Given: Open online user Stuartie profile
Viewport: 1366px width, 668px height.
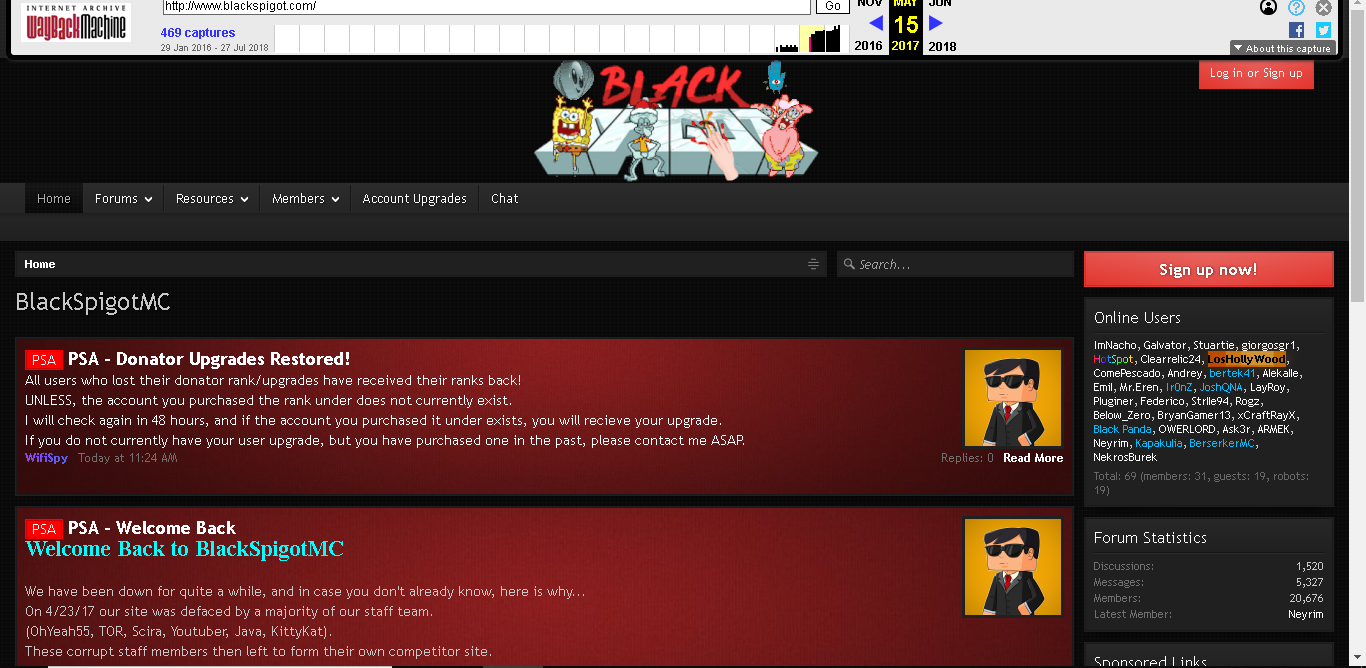Looking at the screenshot, I should click(x=1214, y=345).
